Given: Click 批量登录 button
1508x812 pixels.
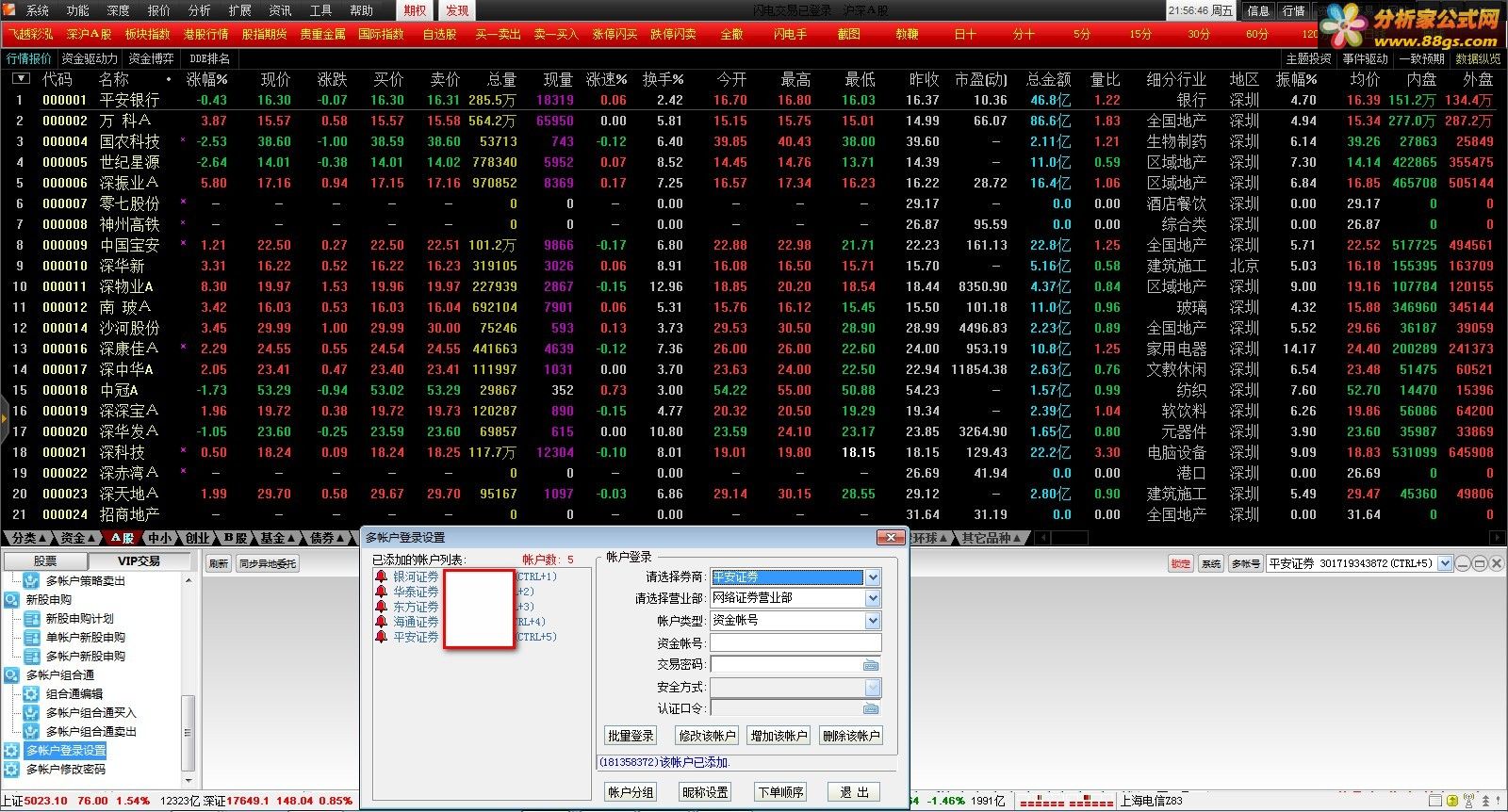Looking at the screenshot, I should (x=631, y=736).
